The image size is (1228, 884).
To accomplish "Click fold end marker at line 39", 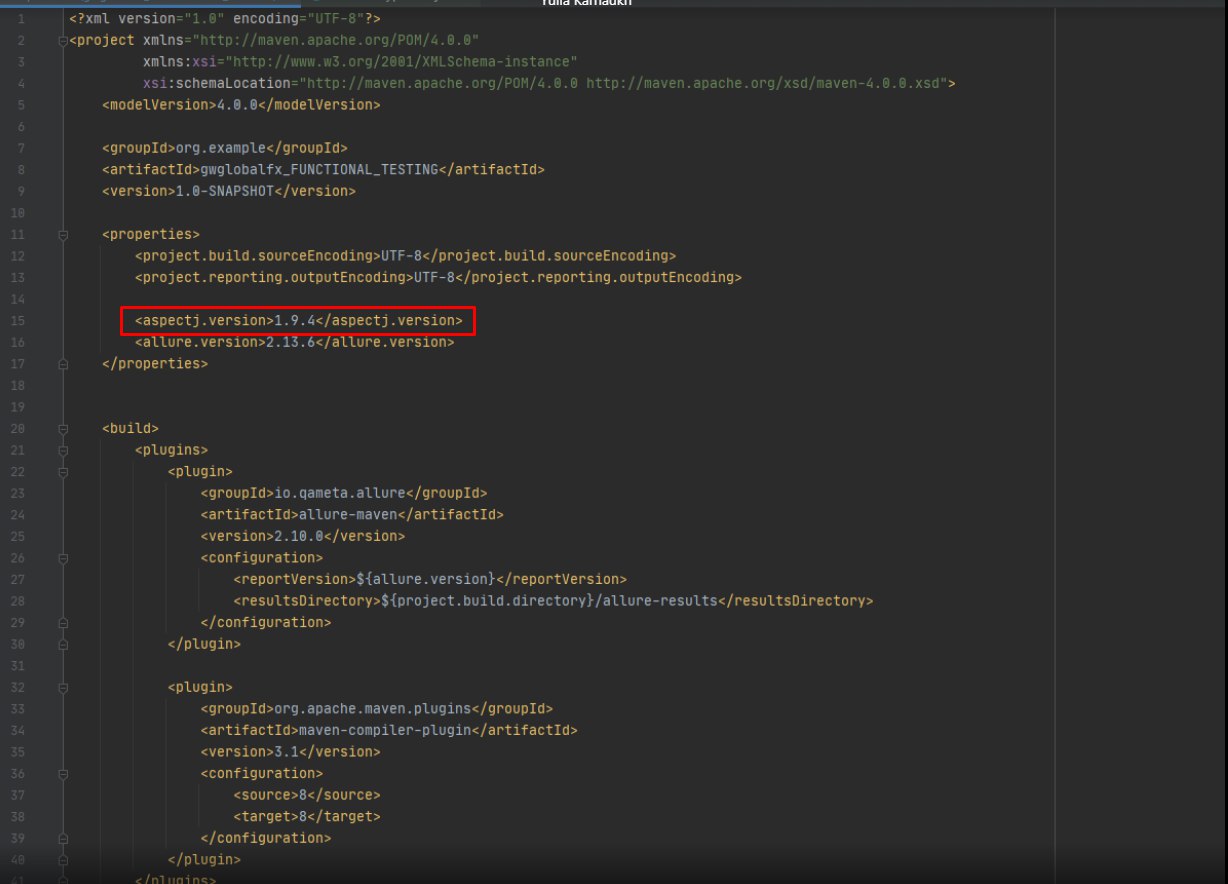I will point(64,839).
